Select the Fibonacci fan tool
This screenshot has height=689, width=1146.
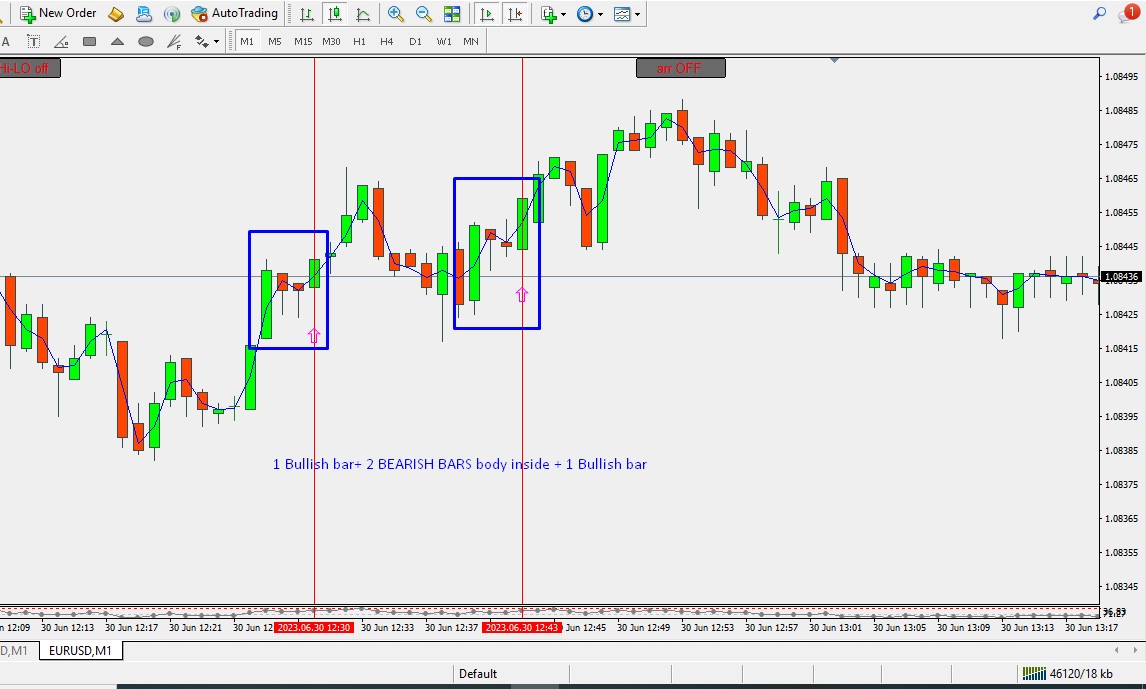174,42
